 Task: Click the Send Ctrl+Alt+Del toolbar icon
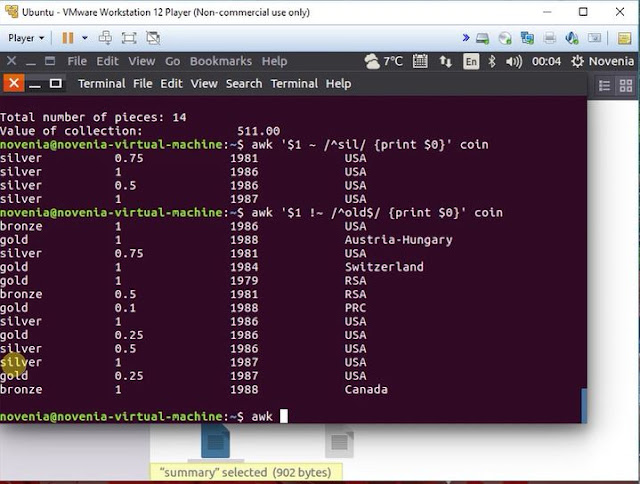[x=105, y=38]
